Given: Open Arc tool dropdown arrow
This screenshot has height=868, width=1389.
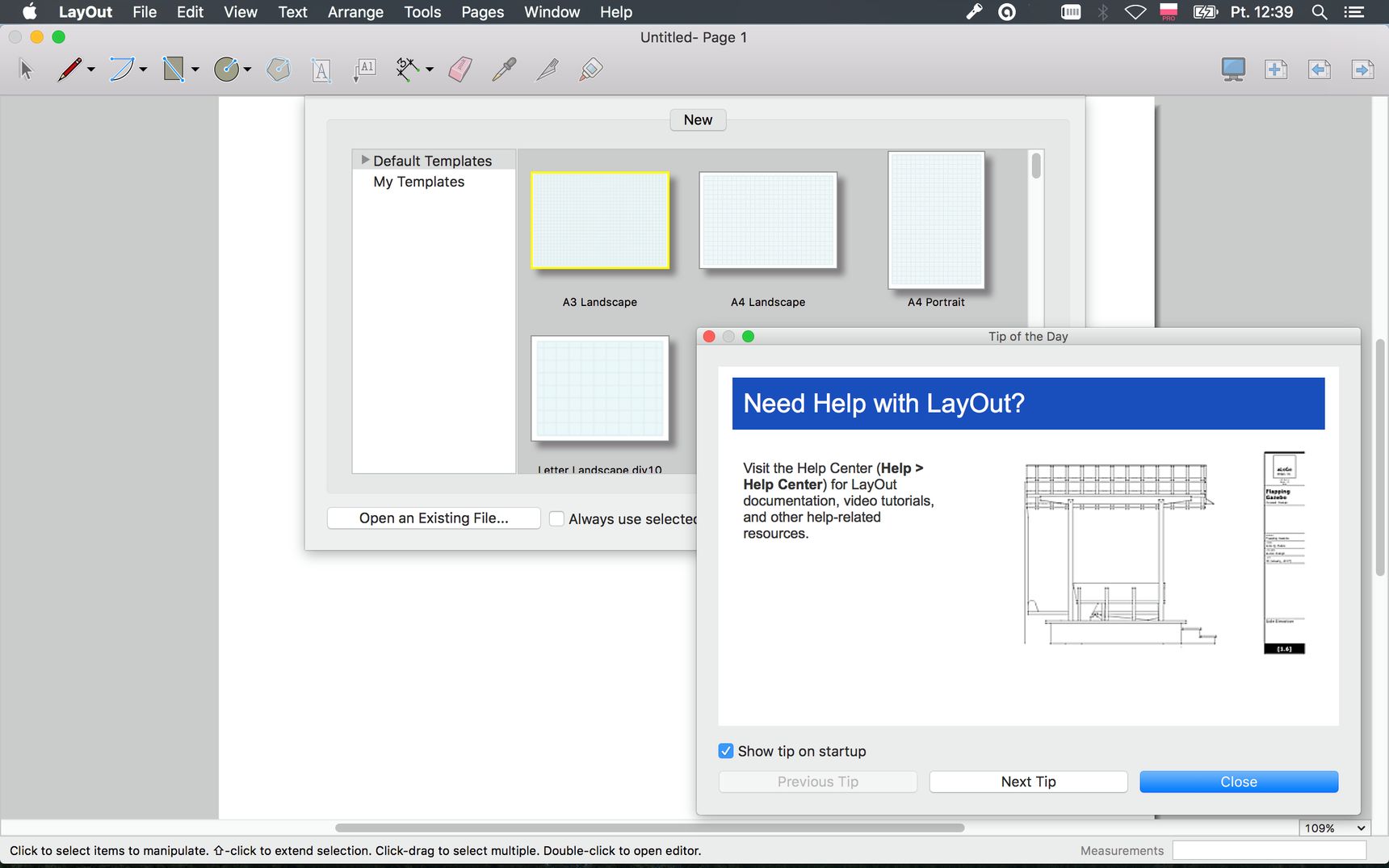Looking at the screenshot, I should pyautogui.click(x=143, y=70).
